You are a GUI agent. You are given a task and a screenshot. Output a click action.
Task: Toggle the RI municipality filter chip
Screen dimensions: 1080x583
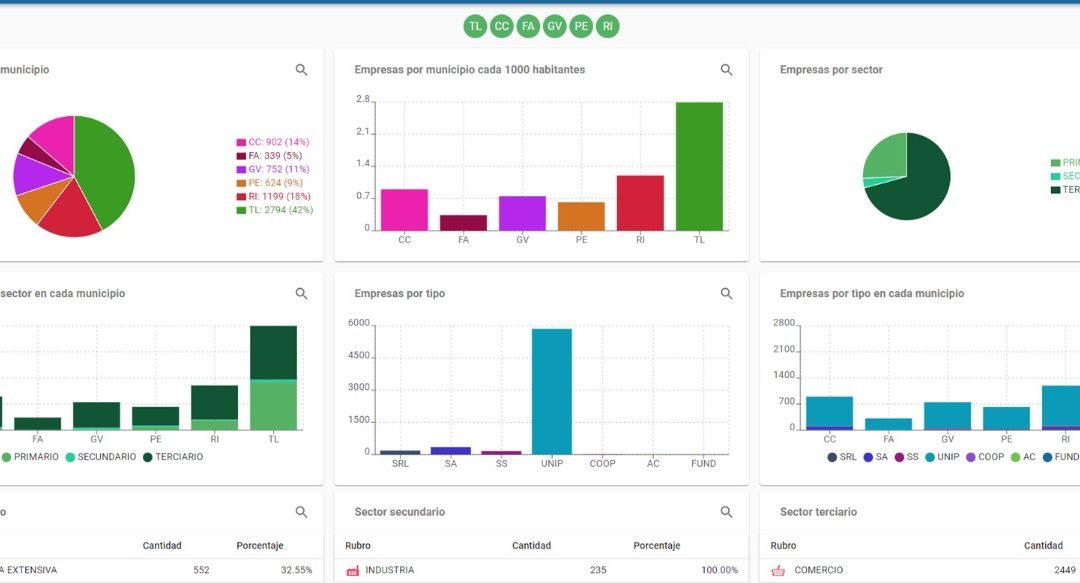coord(608,27)
